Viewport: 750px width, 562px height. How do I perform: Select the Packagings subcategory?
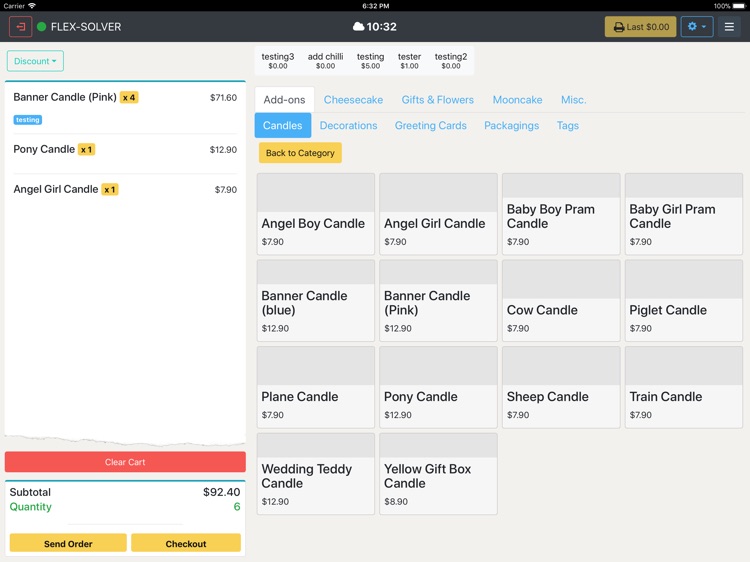click(511, 125)
